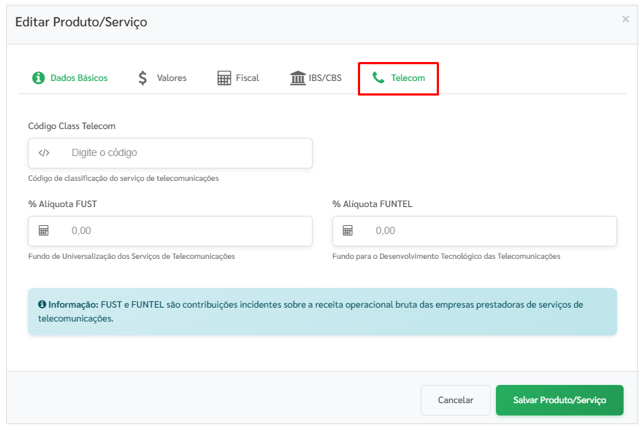Click into the % Alíquota FUNTEL field
Screen dimensions: 643x430
(490, 231)
